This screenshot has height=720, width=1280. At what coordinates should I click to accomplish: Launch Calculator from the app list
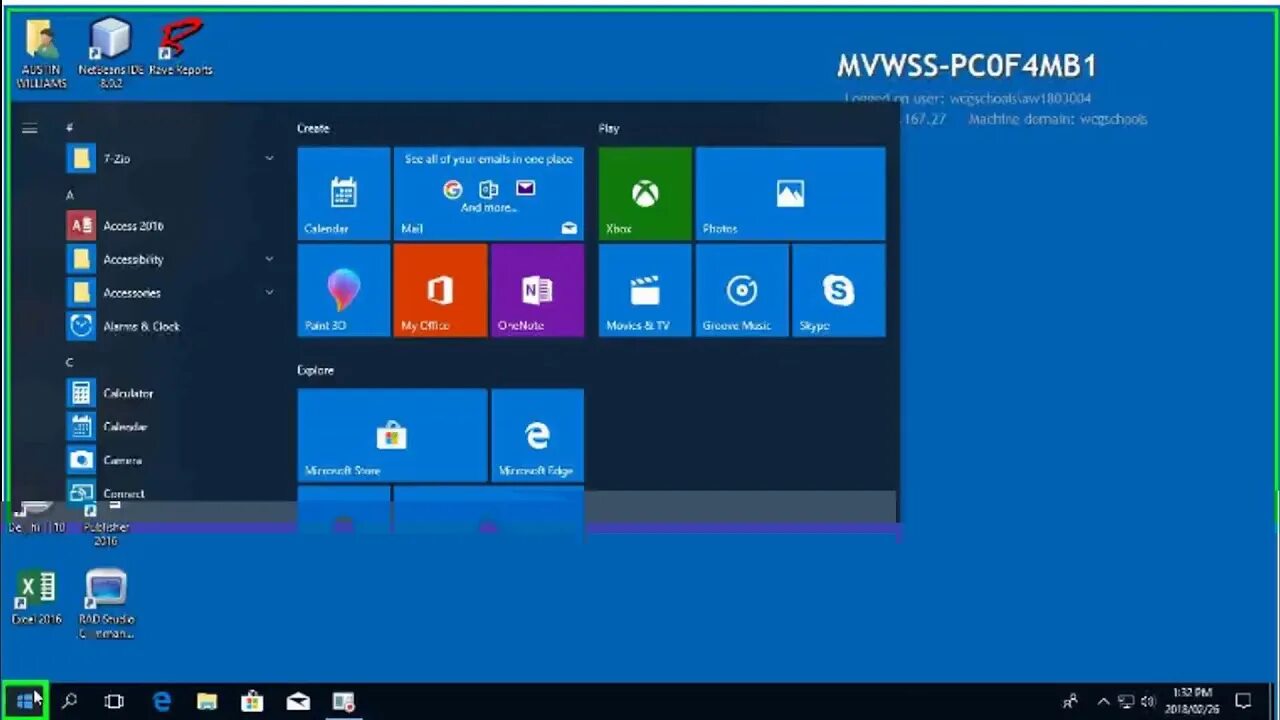pyautogui.click(x=170, y=393)
